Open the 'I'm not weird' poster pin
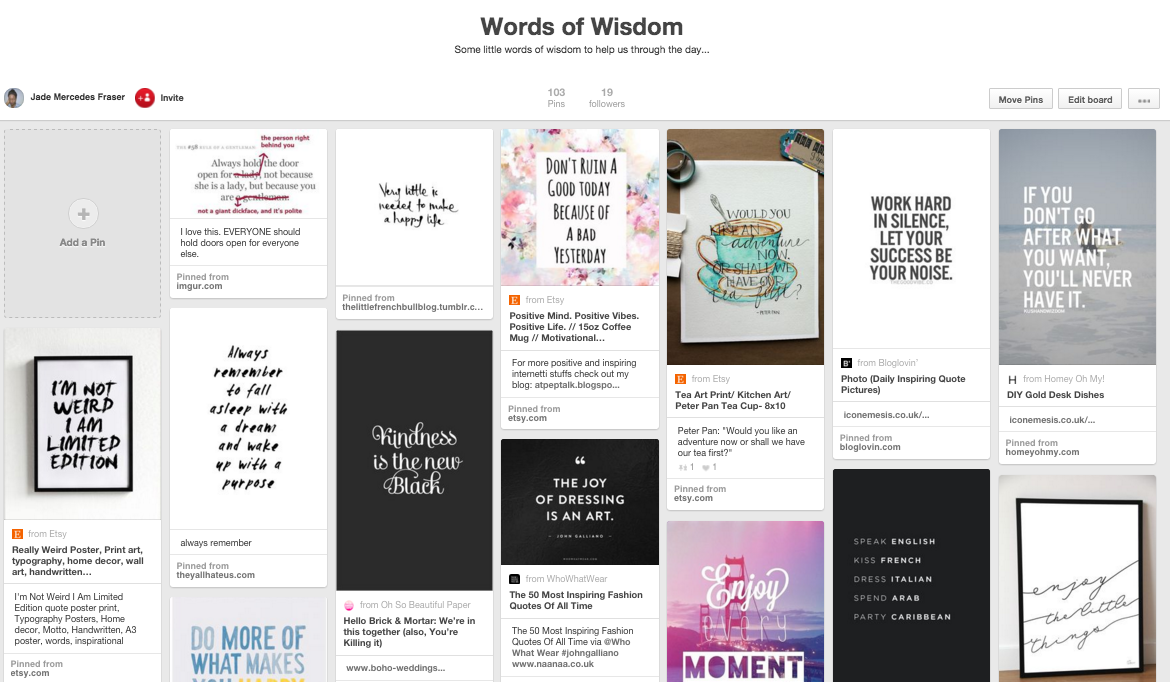1170x682 pixels. point(82,424)
